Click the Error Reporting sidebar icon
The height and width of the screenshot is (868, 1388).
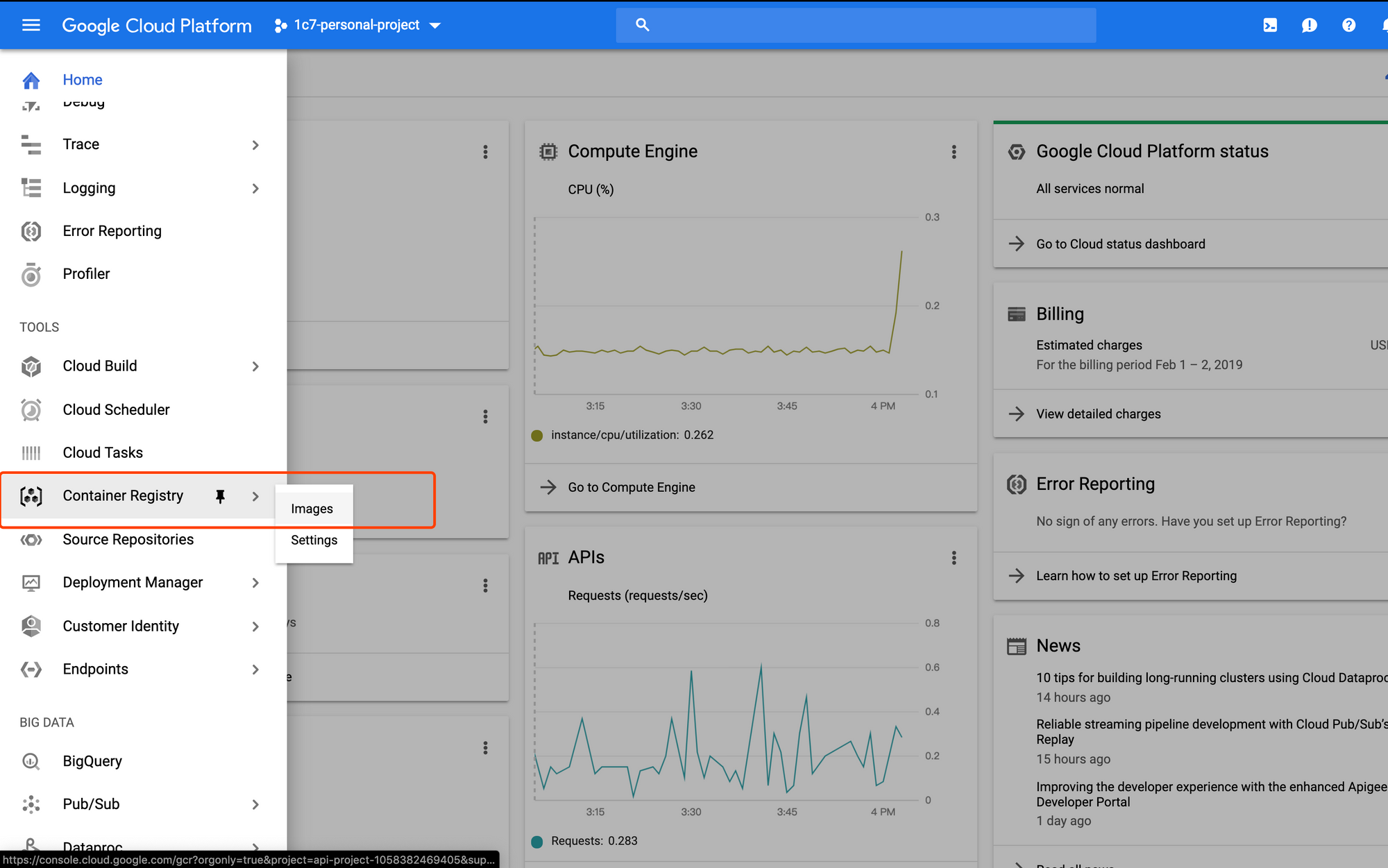(x=31, y=231)
